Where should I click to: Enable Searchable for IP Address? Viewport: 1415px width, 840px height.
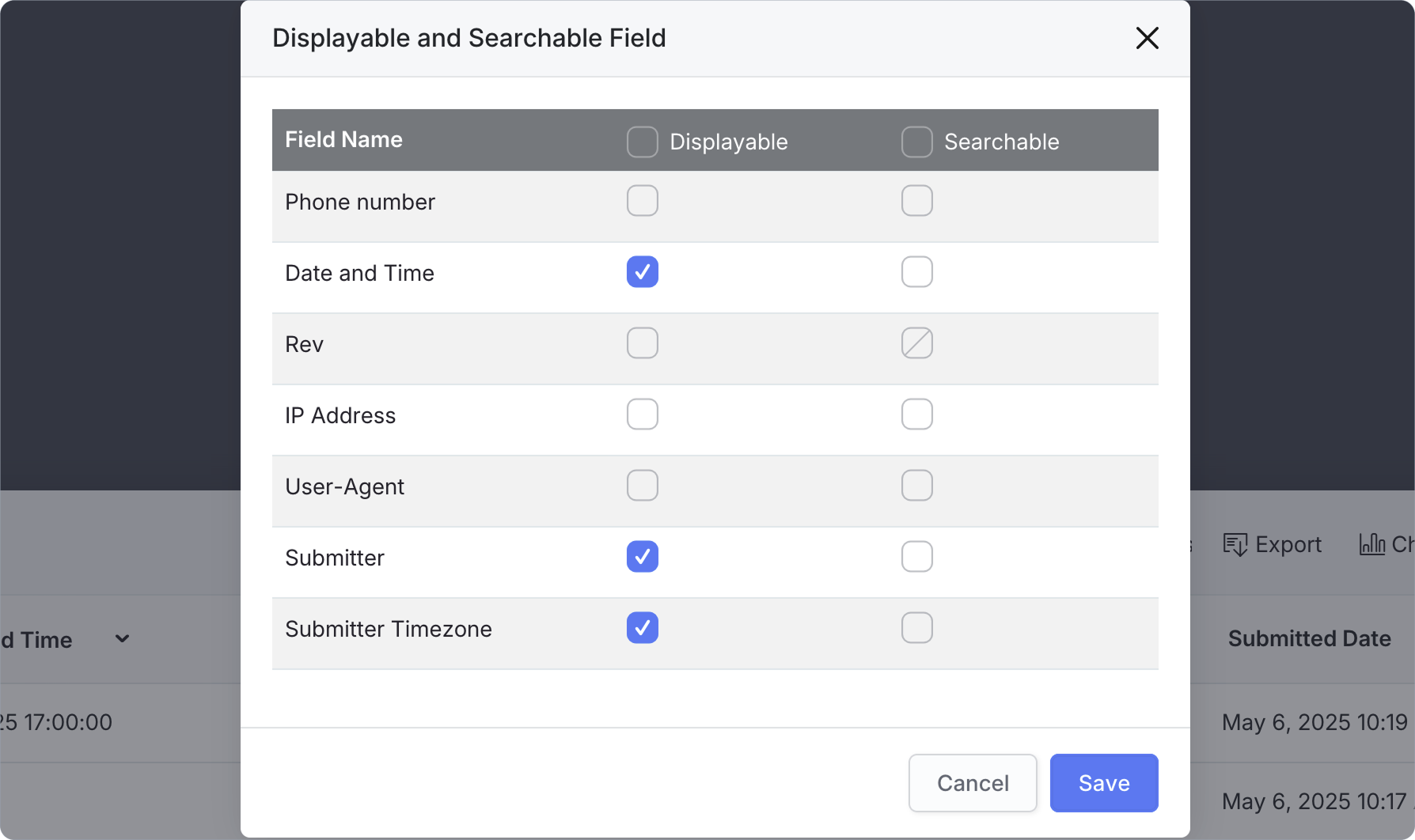[917, 414]
